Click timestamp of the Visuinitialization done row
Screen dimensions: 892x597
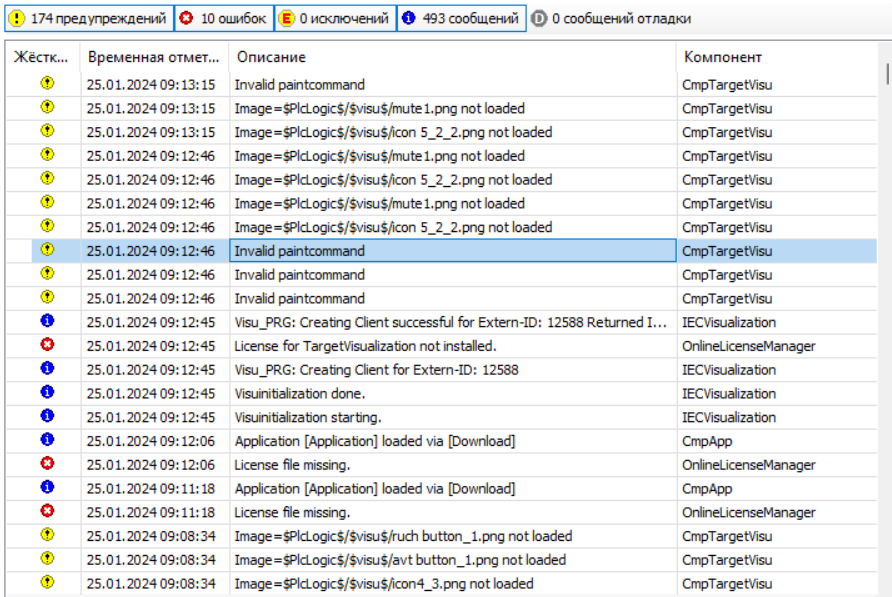click(151, 394)
